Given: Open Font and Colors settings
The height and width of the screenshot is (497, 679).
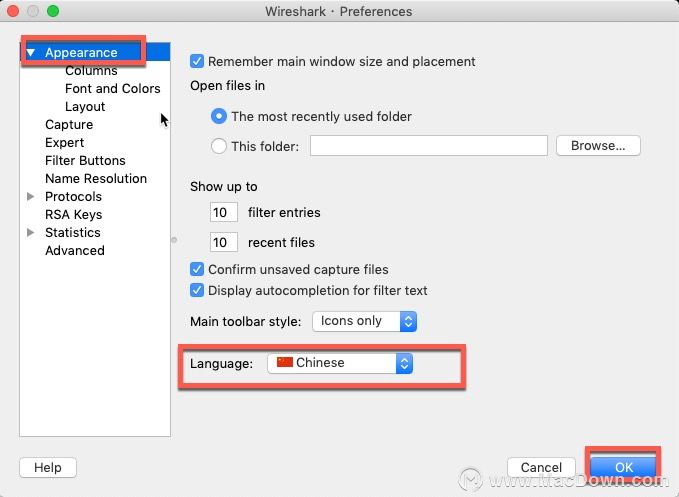Looking at the screenshot, I should coord(113,88).
